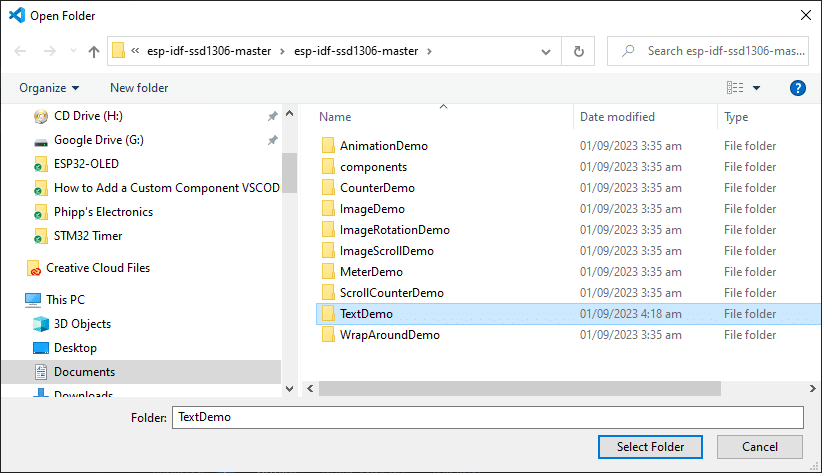Click the Desktop icon in the navigation pane
This screenshot has width=822, height=473.
(x=41, y=348)
